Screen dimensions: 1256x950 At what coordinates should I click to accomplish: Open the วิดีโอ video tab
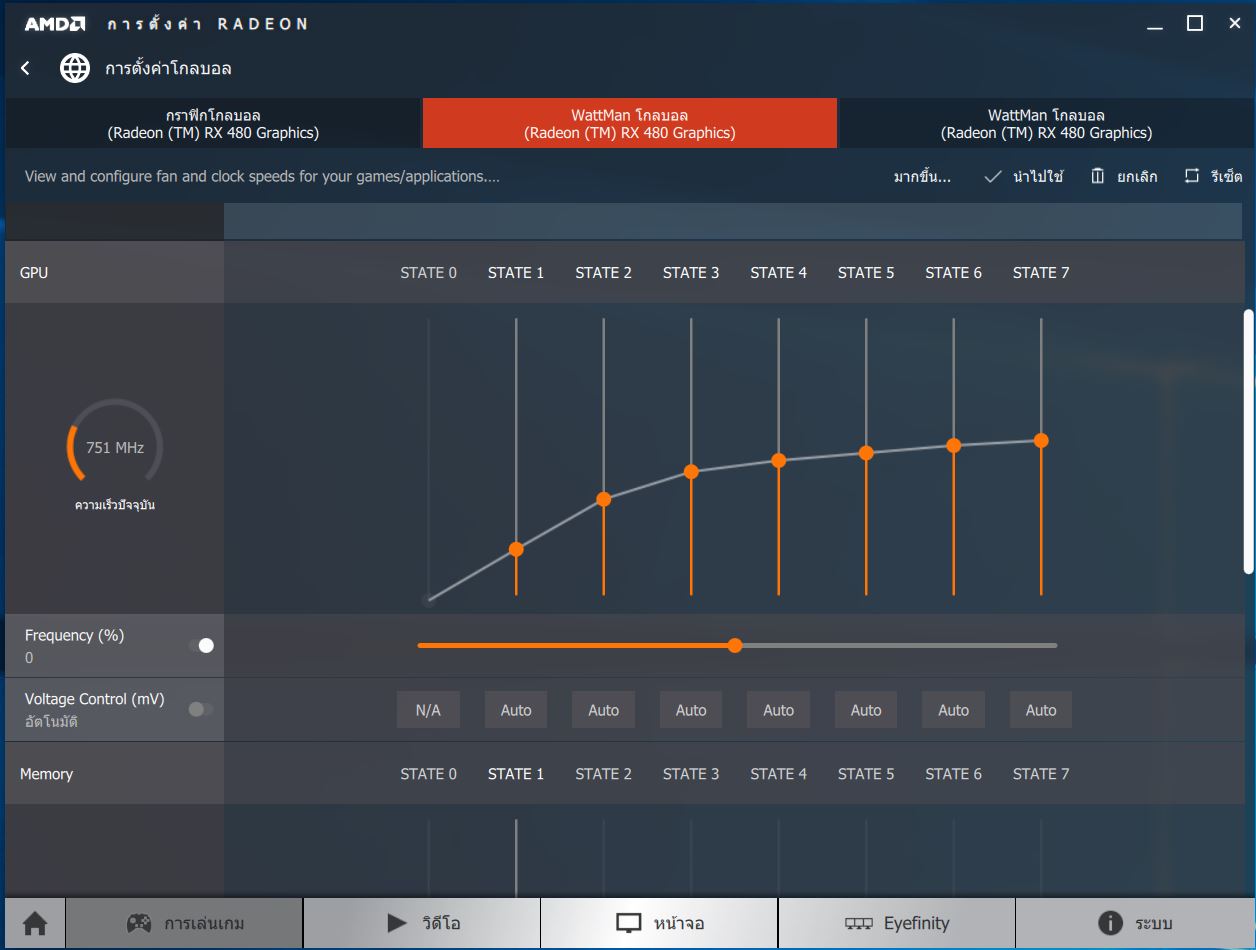pos(422,922)
